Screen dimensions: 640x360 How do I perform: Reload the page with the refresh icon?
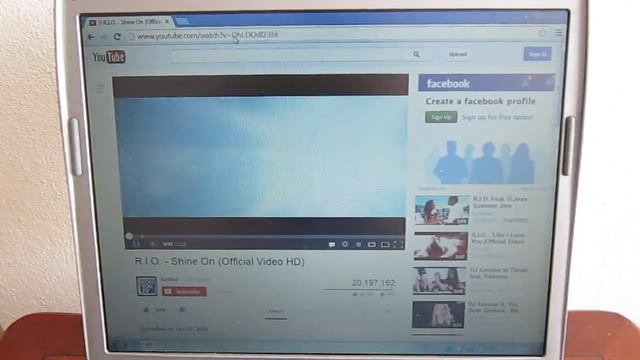coord(117,36)
